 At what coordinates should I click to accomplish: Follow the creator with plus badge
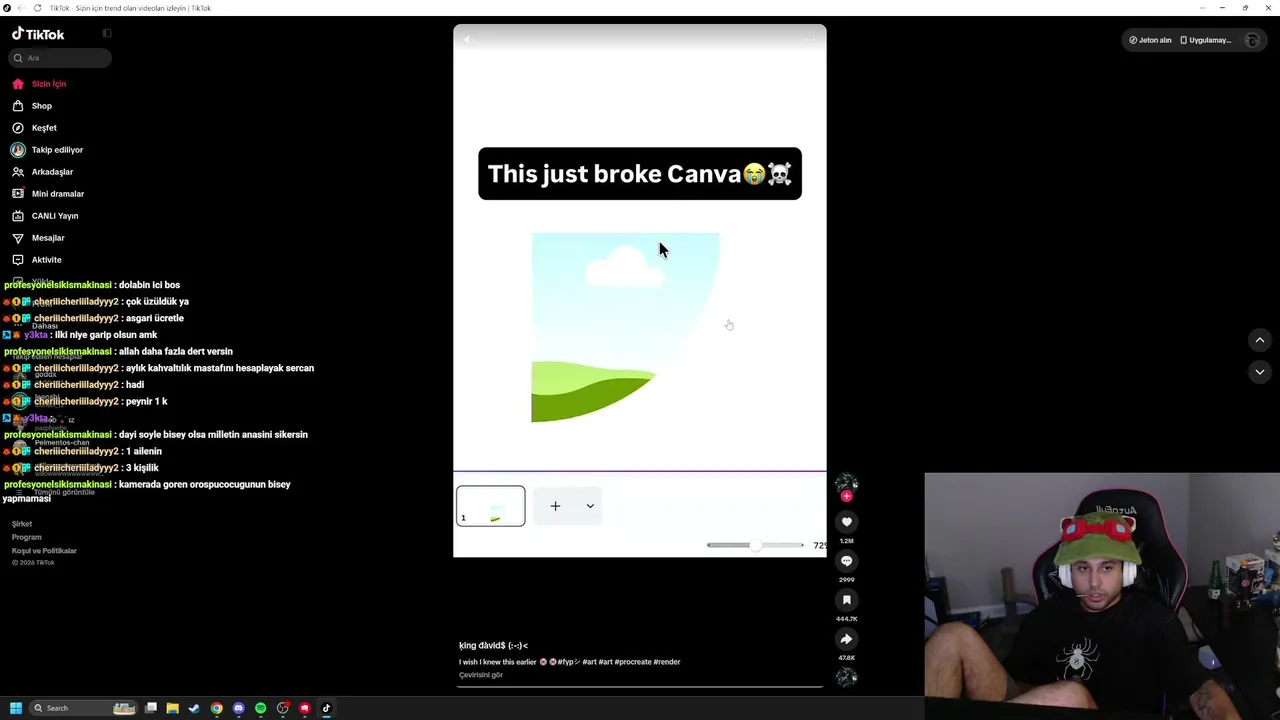coord(847,496)
